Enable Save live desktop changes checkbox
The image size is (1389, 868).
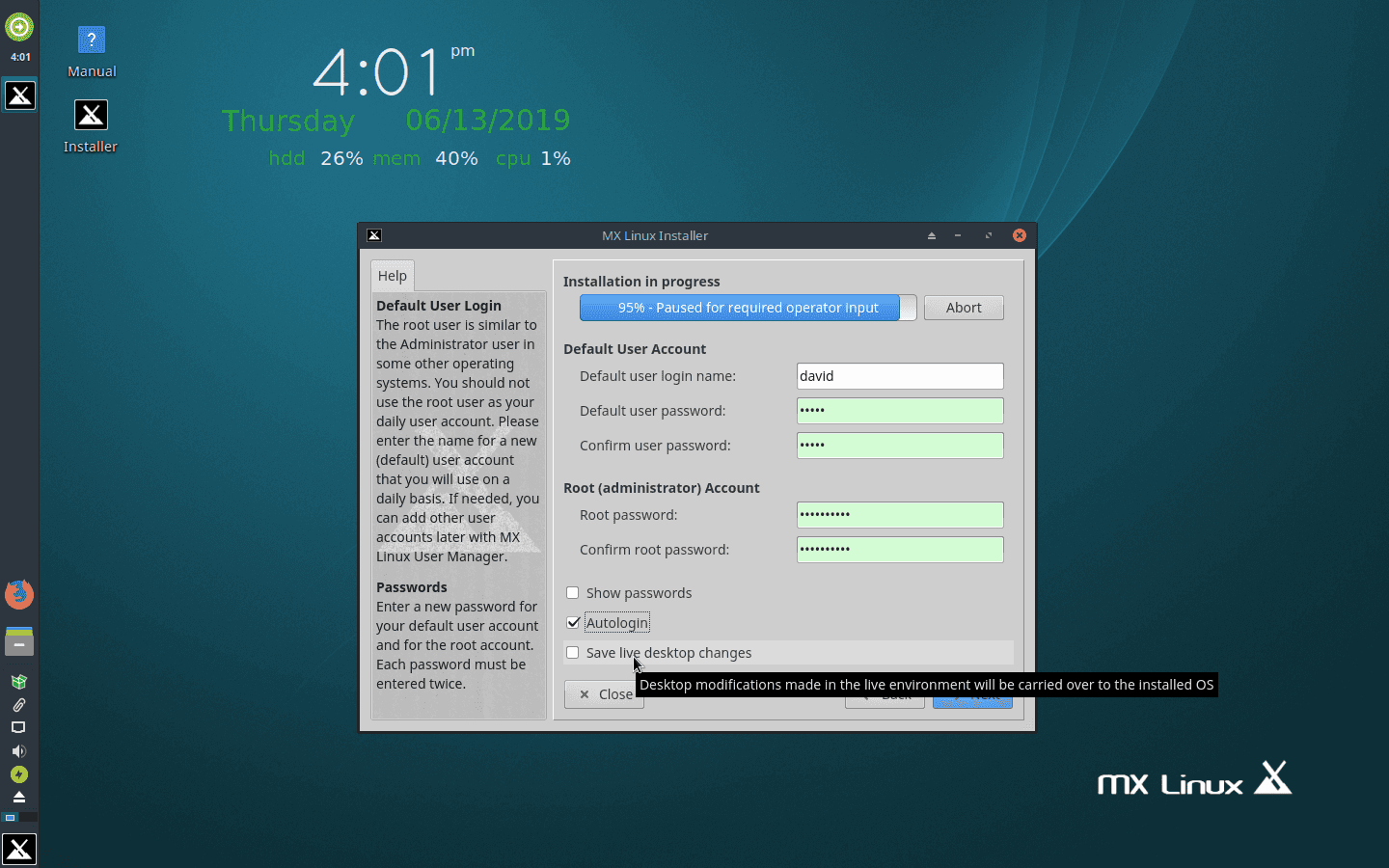coord(573,653)
